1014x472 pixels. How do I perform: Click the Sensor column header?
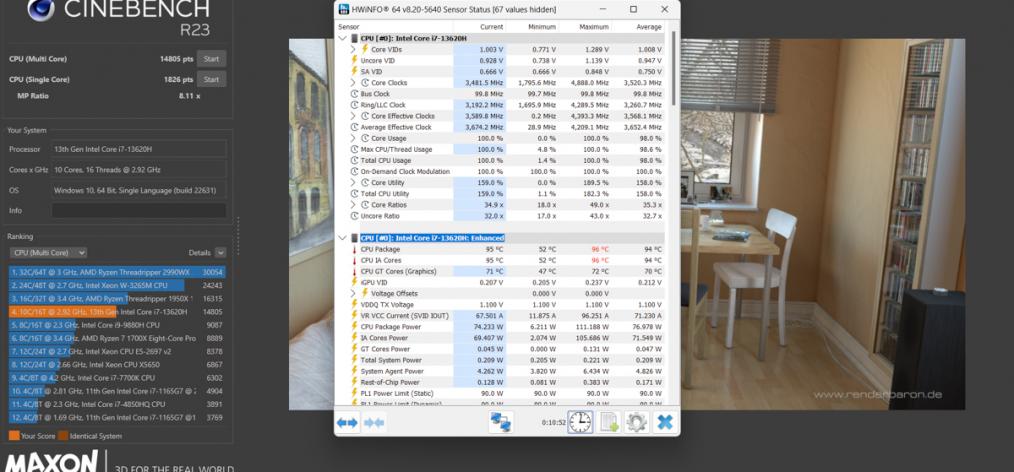(349, 27)
